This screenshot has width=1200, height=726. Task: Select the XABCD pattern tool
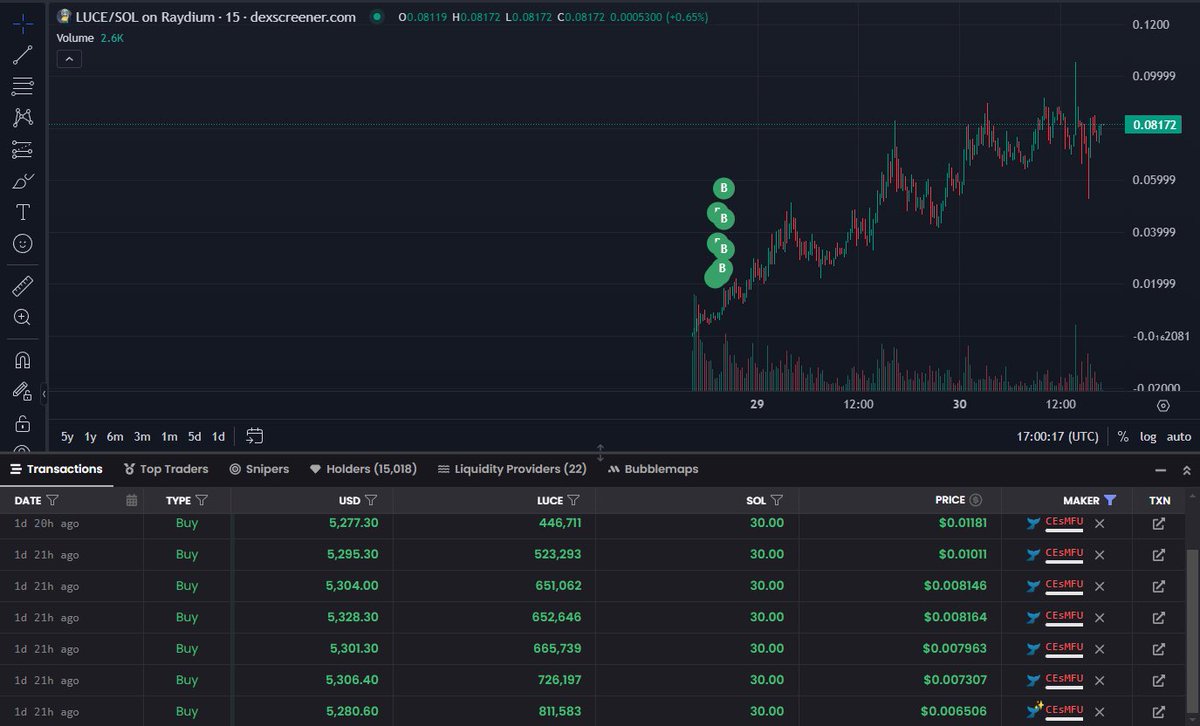22,117
